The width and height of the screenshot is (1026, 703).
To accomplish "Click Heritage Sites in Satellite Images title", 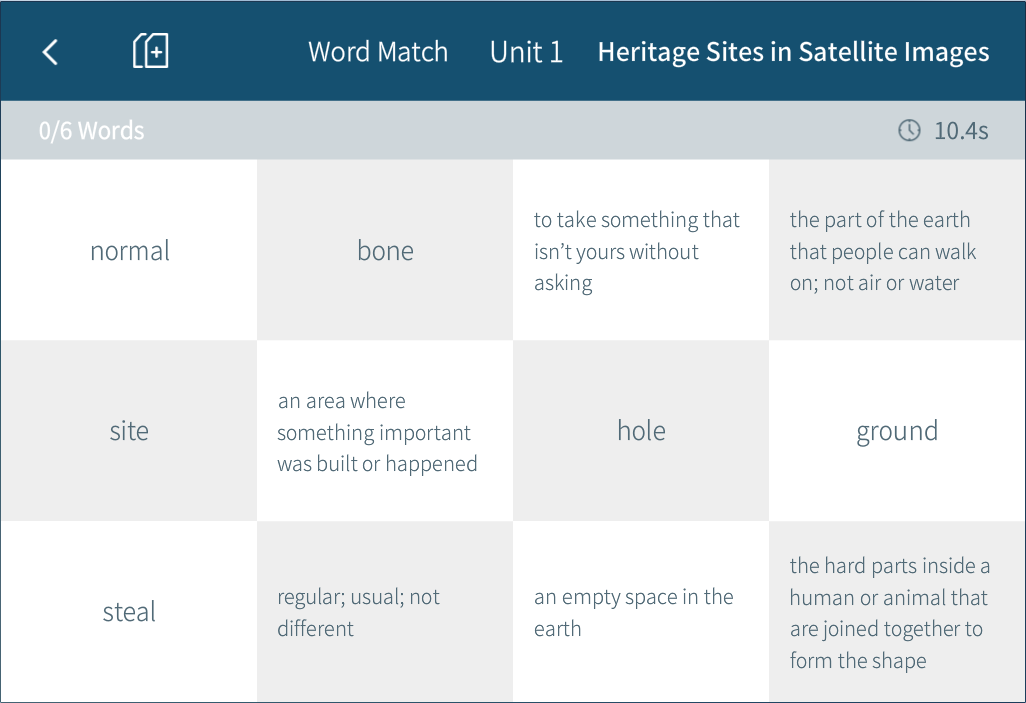I will (793, 52).
